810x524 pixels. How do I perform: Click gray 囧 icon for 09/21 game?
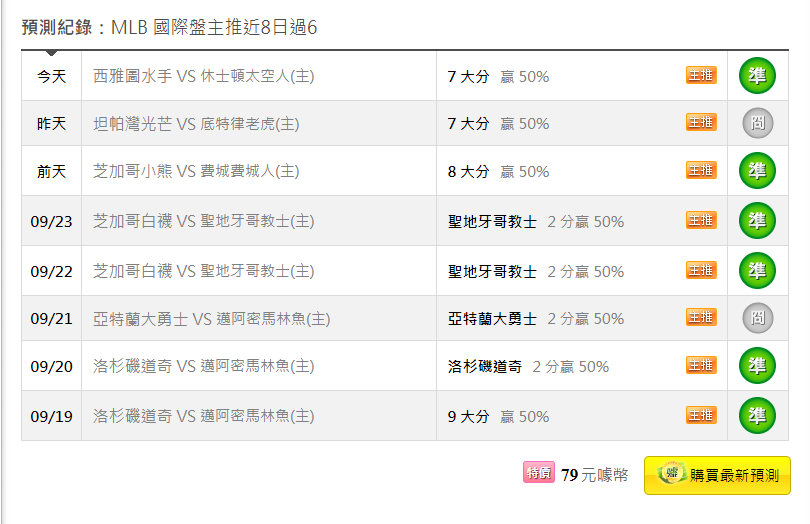(x=757, y=318)
